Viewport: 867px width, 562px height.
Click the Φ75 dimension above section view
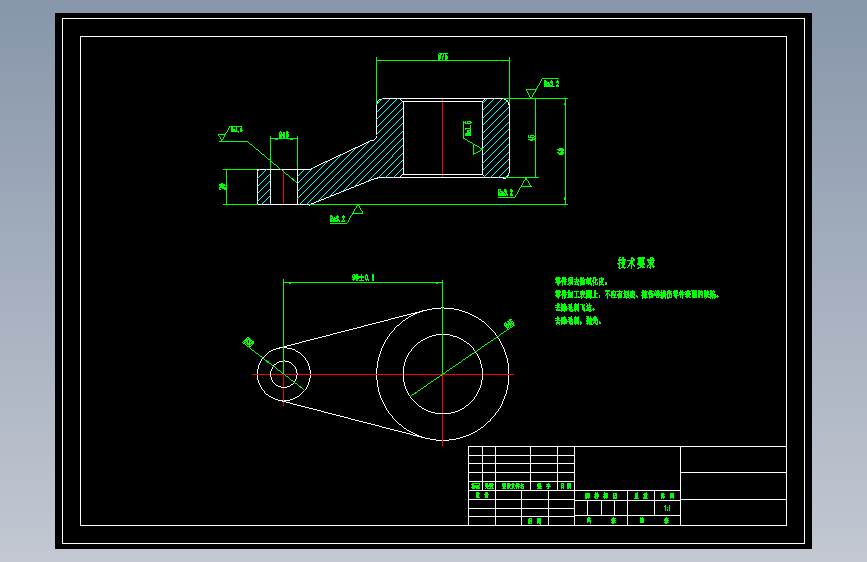443,56
